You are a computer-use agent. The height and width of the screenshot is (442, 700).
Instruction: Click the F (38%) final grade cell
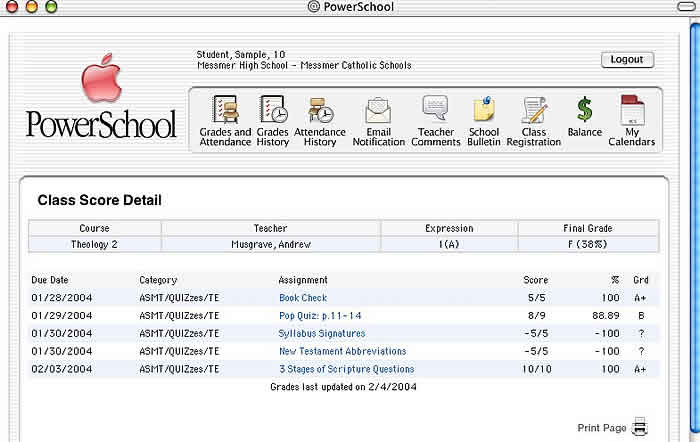click(588, 245)
